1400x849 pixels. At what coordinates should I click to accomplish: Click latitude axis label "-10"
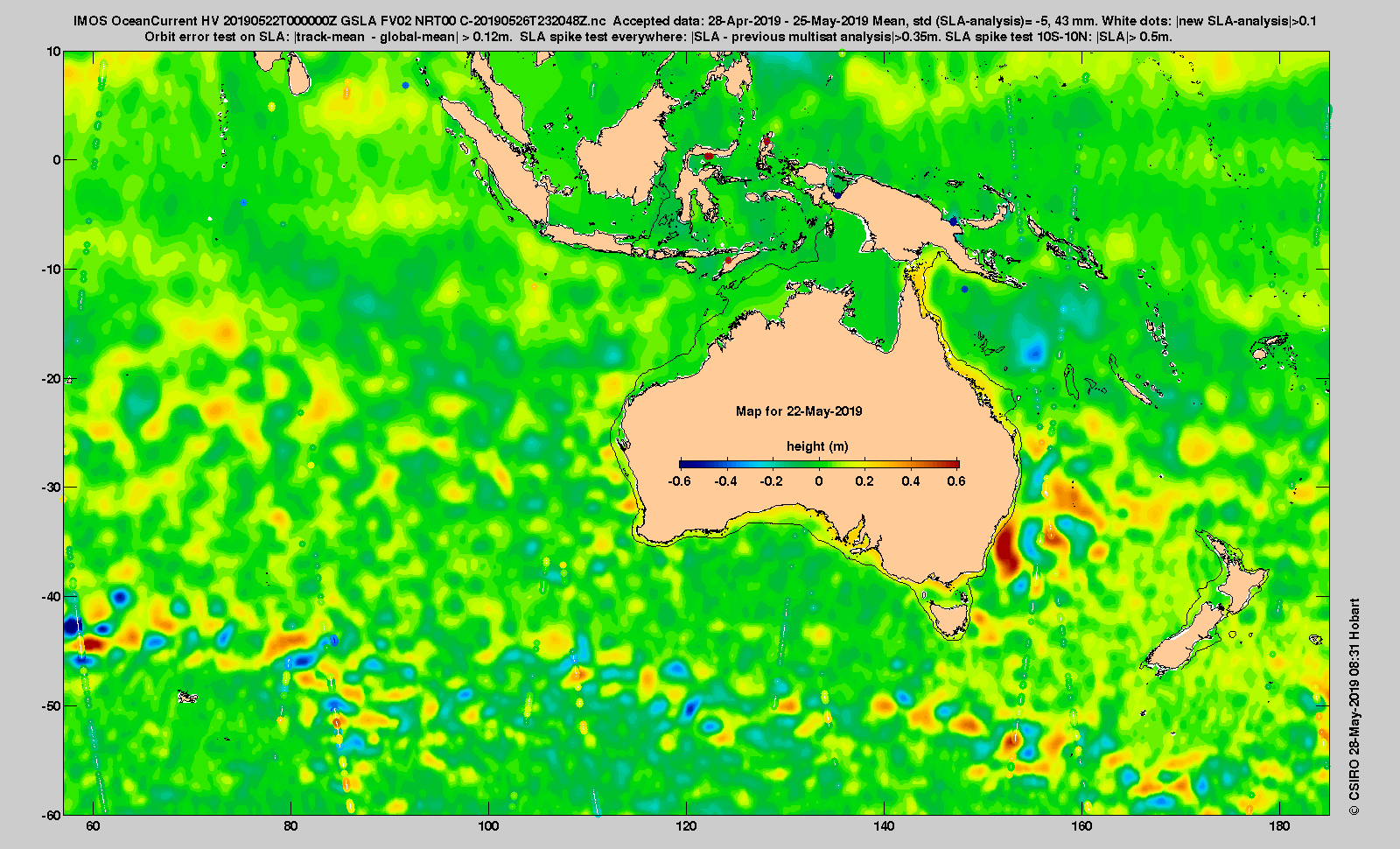pos(52,269)
